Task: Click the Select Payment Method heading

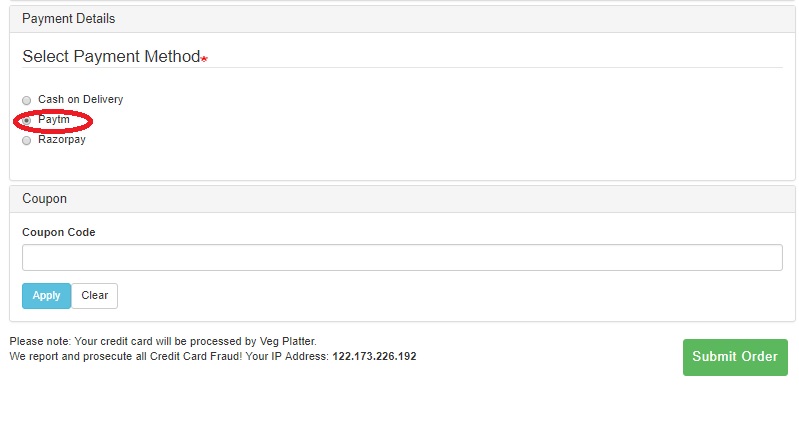Action: click(111, 57)
